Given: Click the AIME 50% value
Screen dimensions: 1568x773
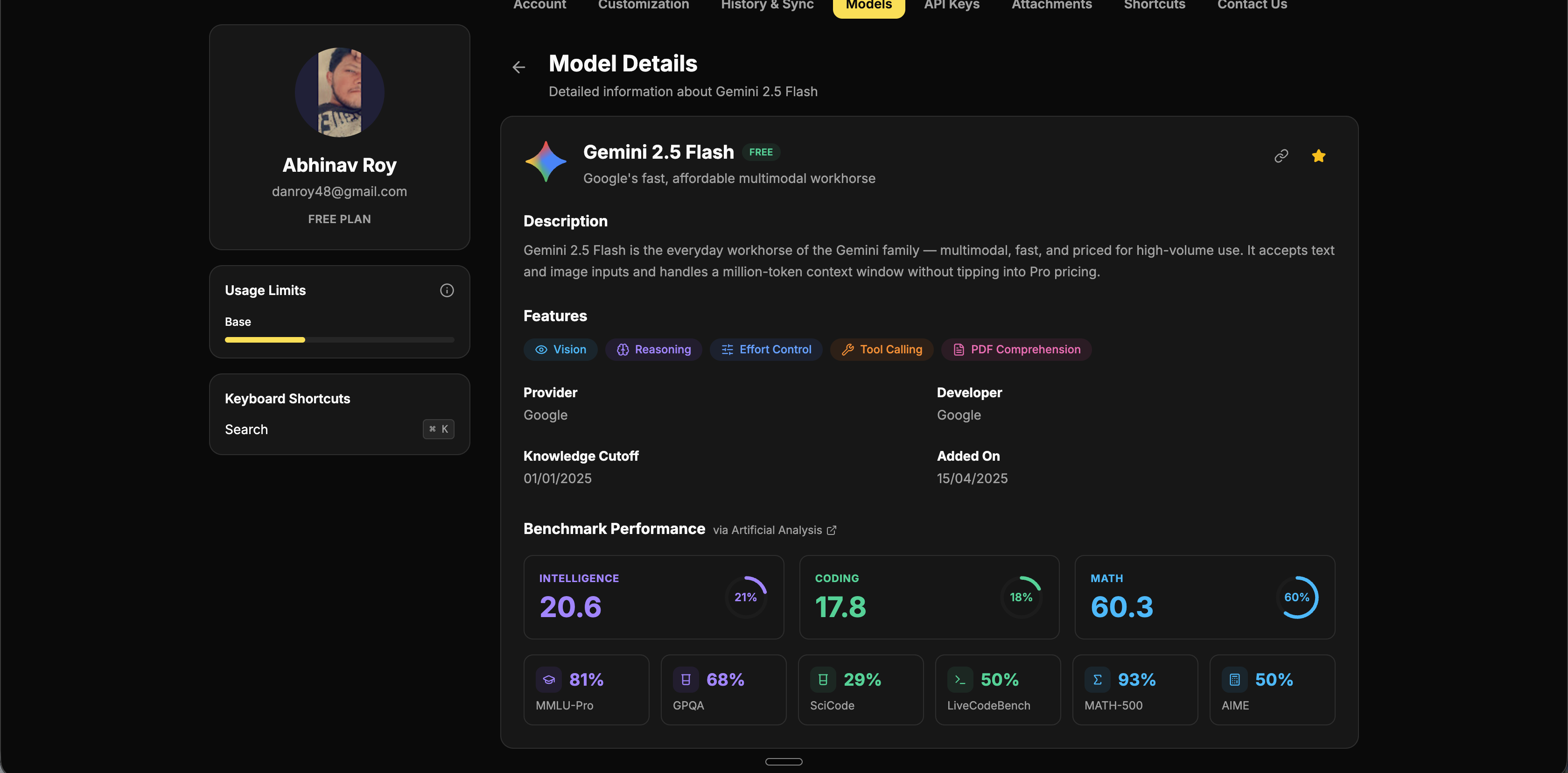Looking at the screenshot, I should point(1274,679).
